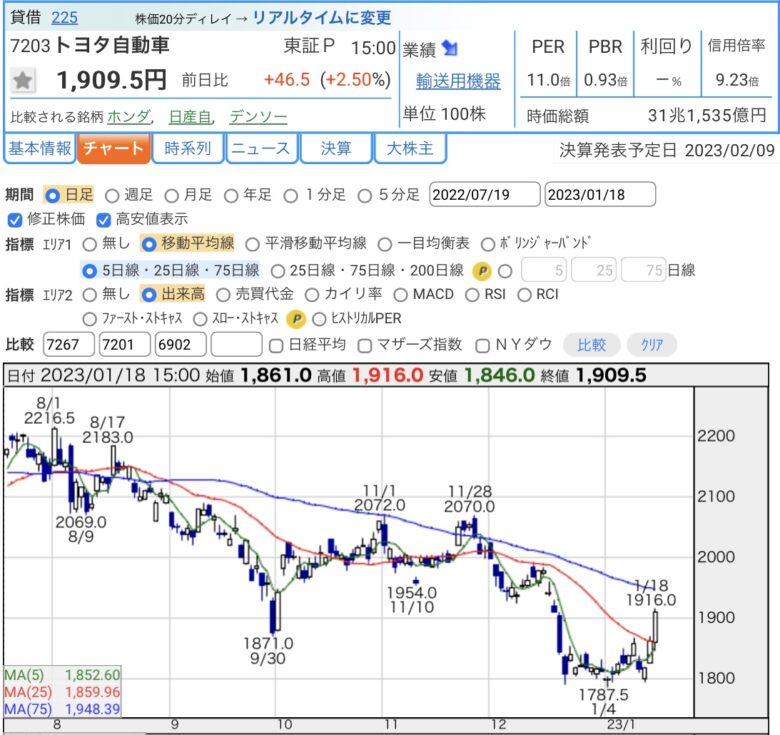Select the RSI indicator
The image size is (780, 735).
pos(472,295)
